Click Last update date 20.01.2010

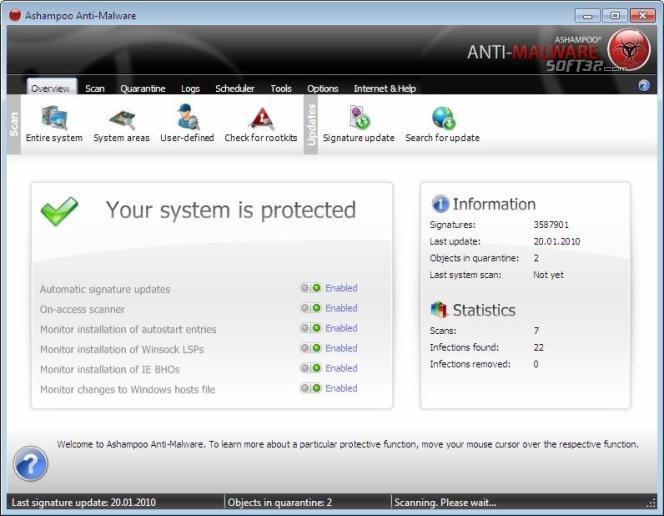click(x=556, y=241)
